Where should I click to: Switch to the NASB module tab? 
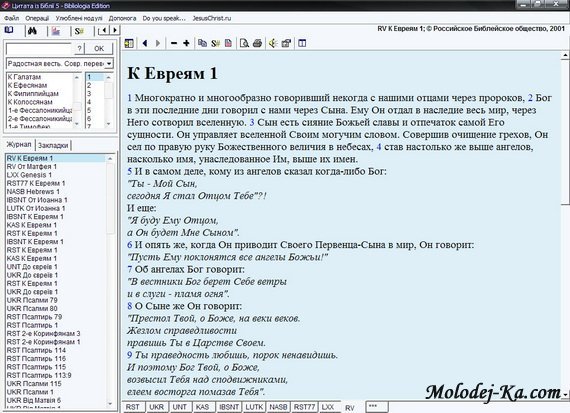pos(278,407)
